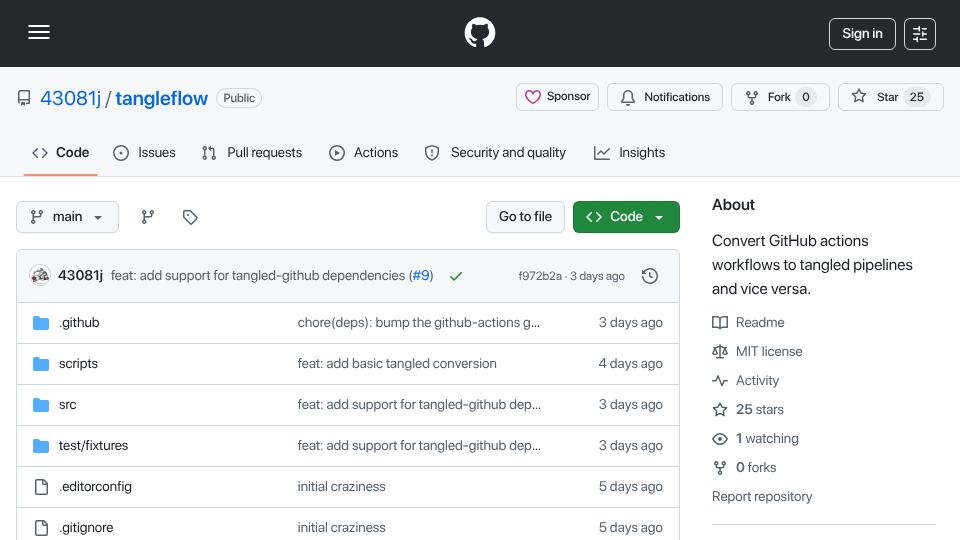Open the Insights tab
Viewport: 960px width, 540px height.
(629, 152)
